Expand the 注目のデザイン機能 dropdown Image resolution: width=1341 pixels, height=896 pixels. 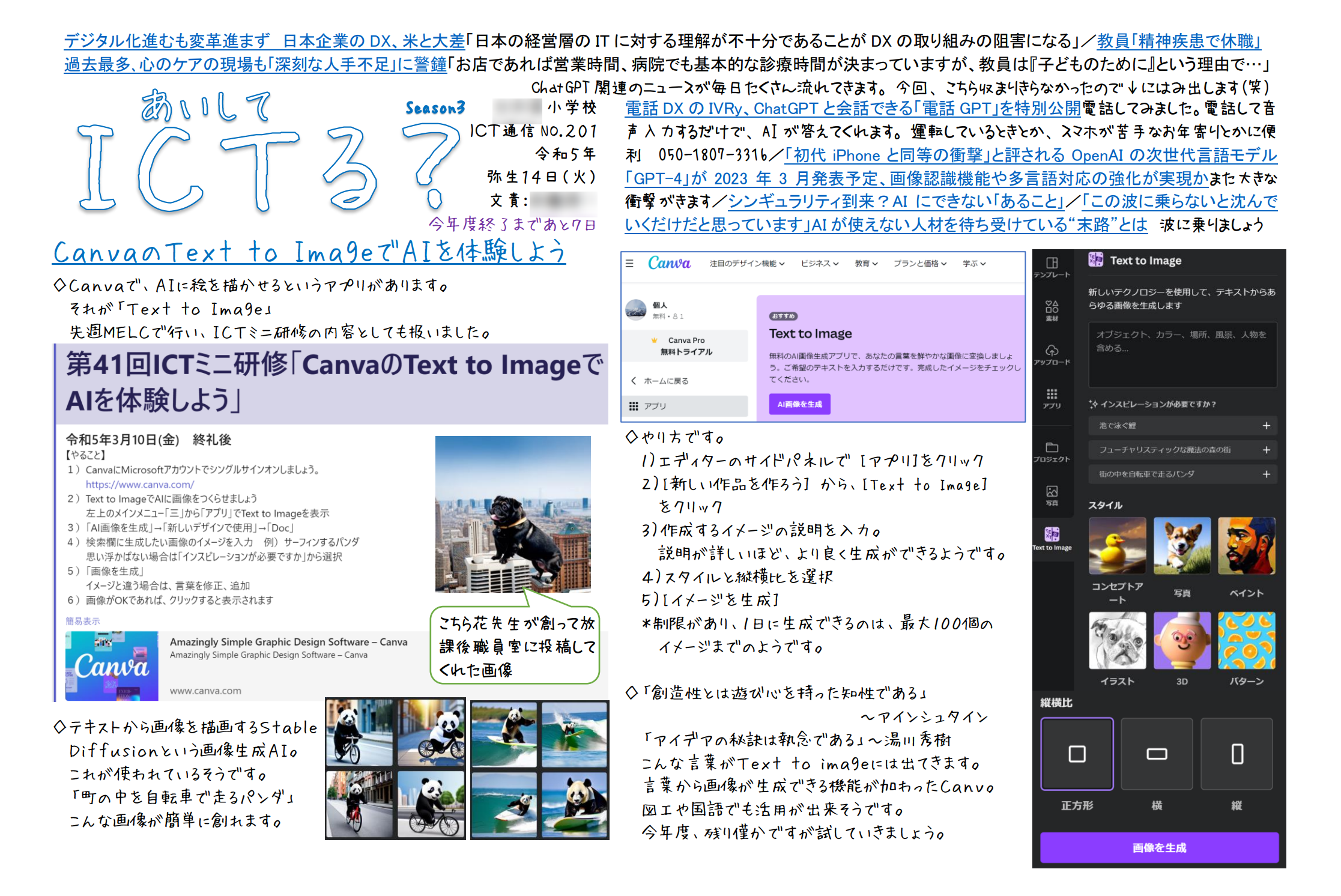tap(747, 264)
